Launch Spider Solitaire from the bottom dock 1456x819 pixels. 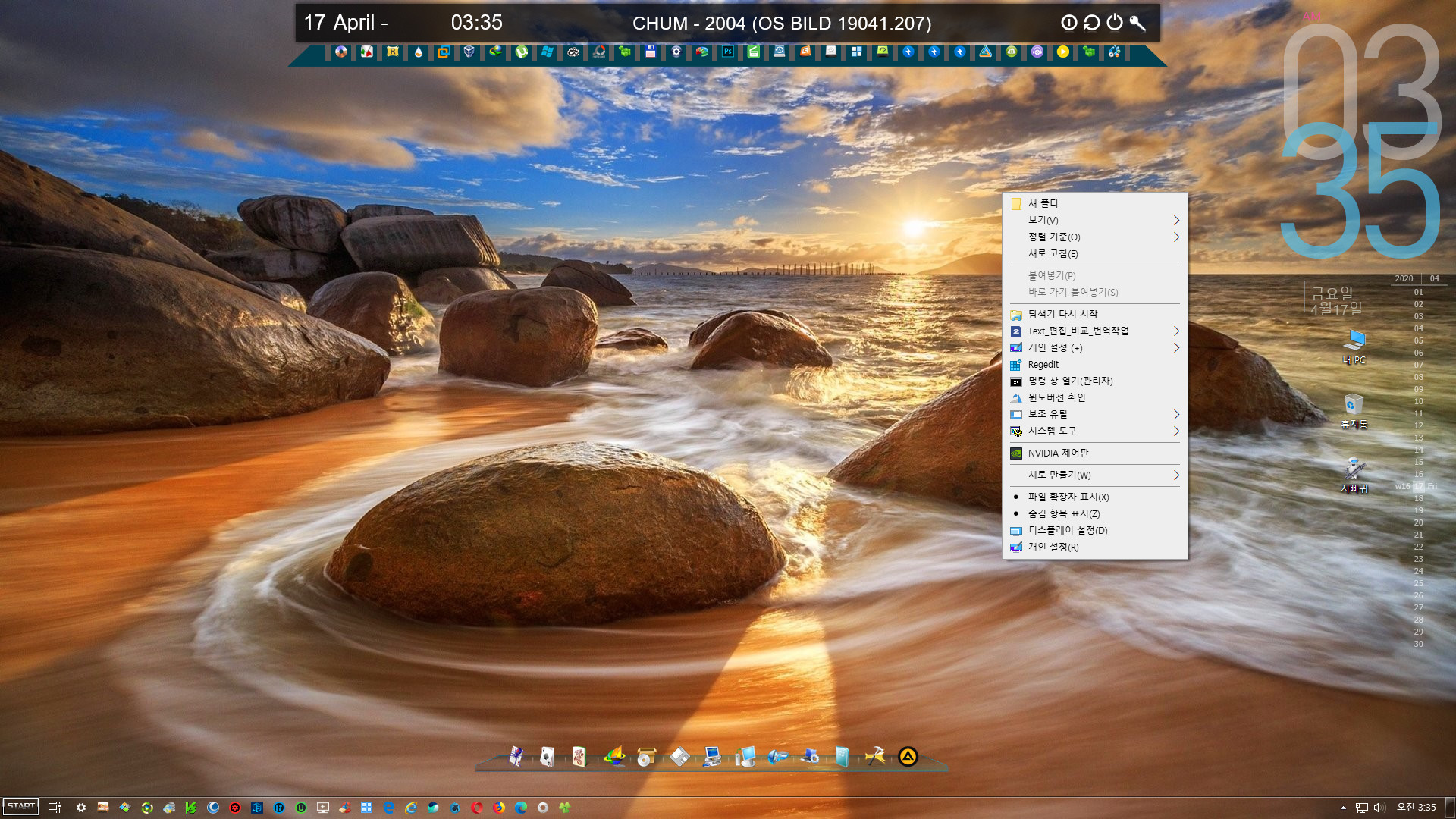516,756
